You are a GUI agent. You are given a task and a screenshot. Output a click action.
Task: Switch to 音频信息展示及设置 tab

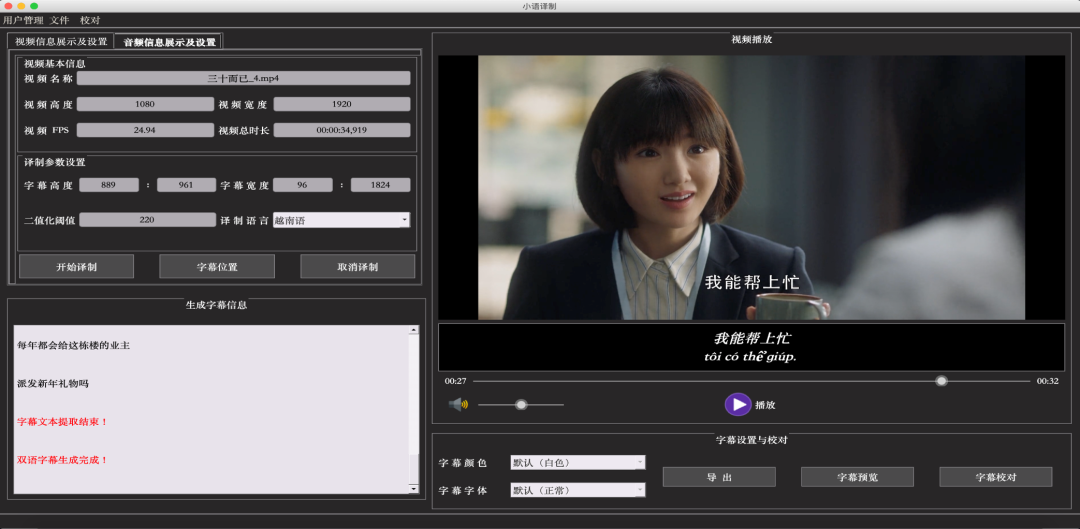pyautogui.click(x=169, y=41)
